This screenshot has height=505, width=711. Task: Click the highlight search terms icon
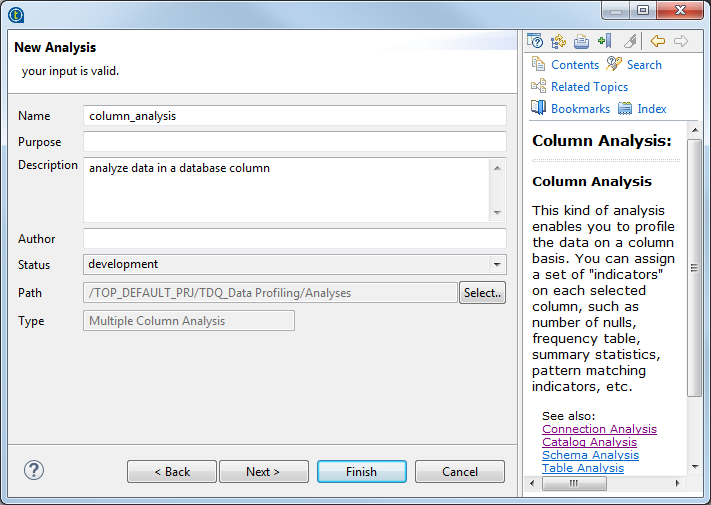[x=629, y=41]
